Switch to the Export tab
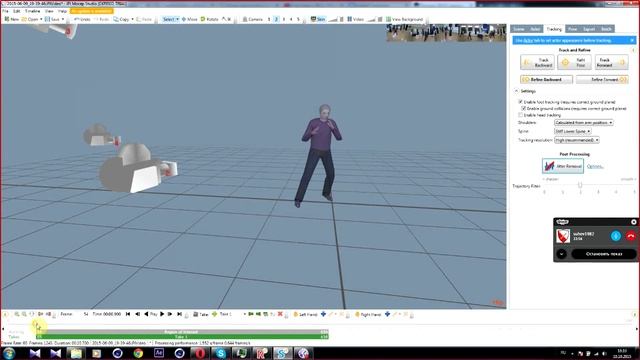 click(589, 29)
